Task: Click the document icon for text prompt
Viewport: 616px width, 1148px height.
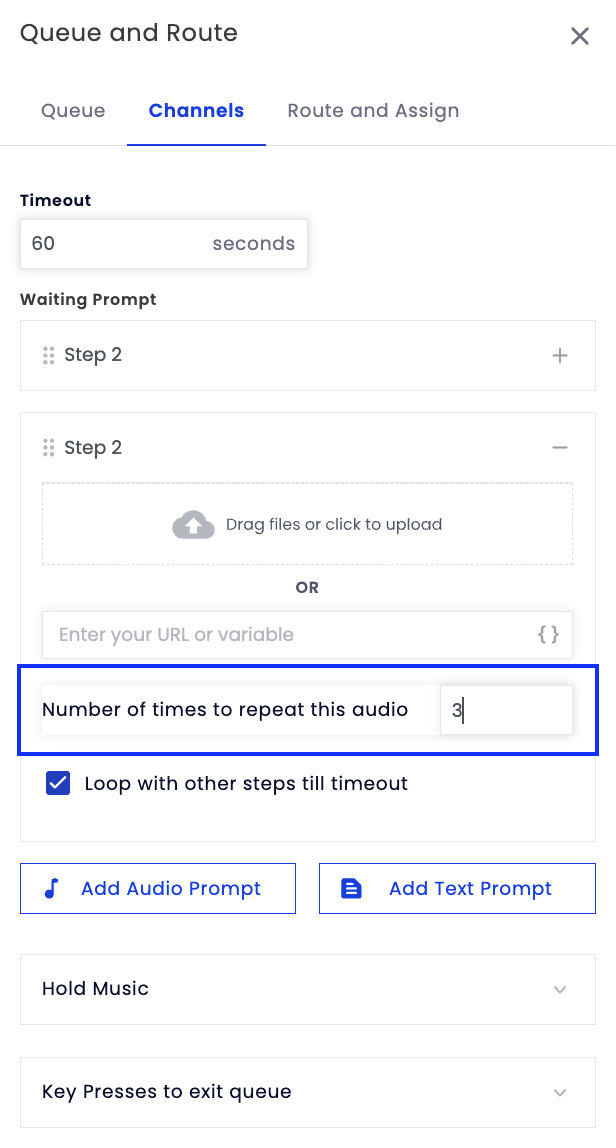Action: click(x=352, y=888)
